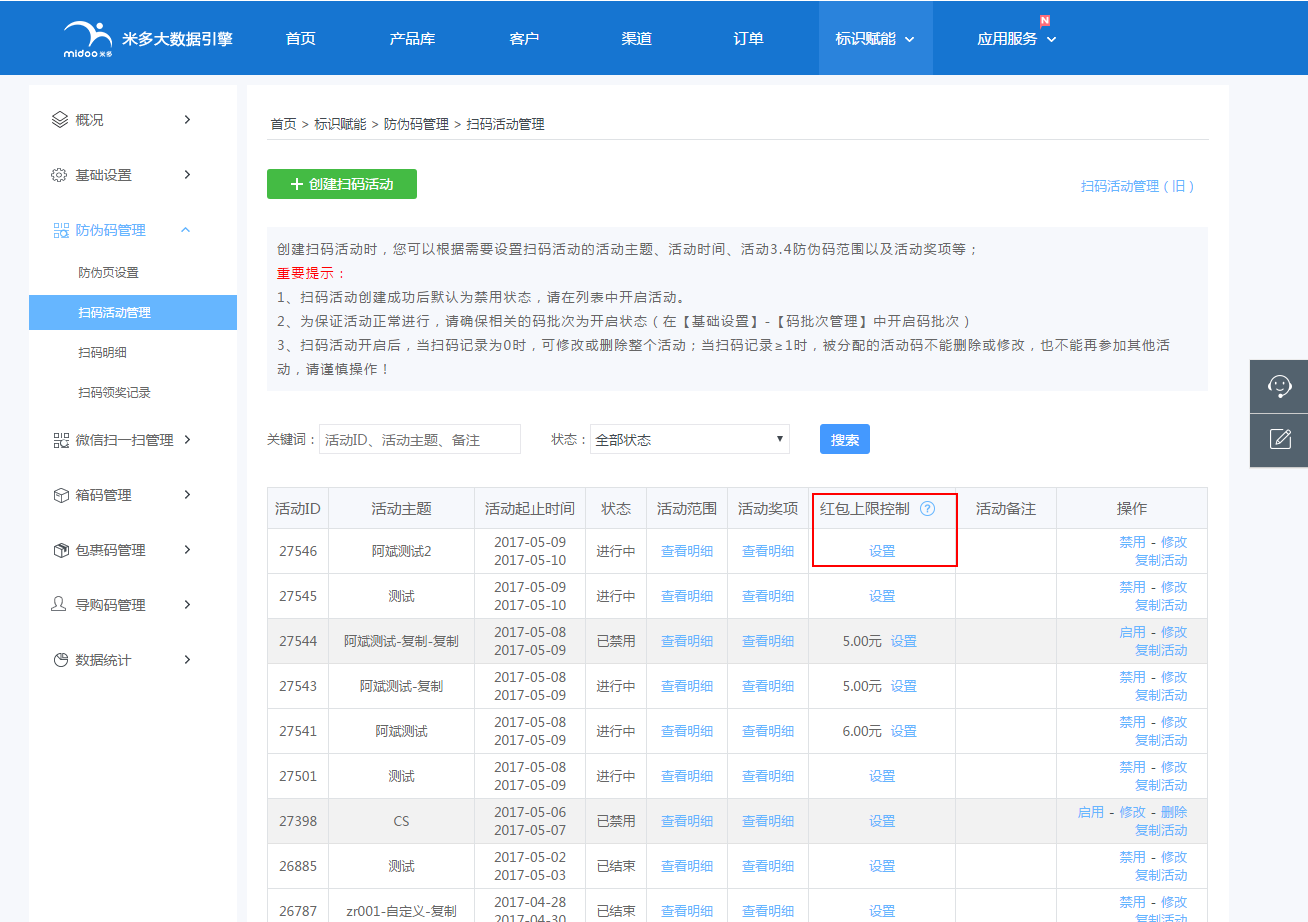The image size is (1308, 922).
Task: Click 设置 for activity 26885
Action: [x=882, y=866]
